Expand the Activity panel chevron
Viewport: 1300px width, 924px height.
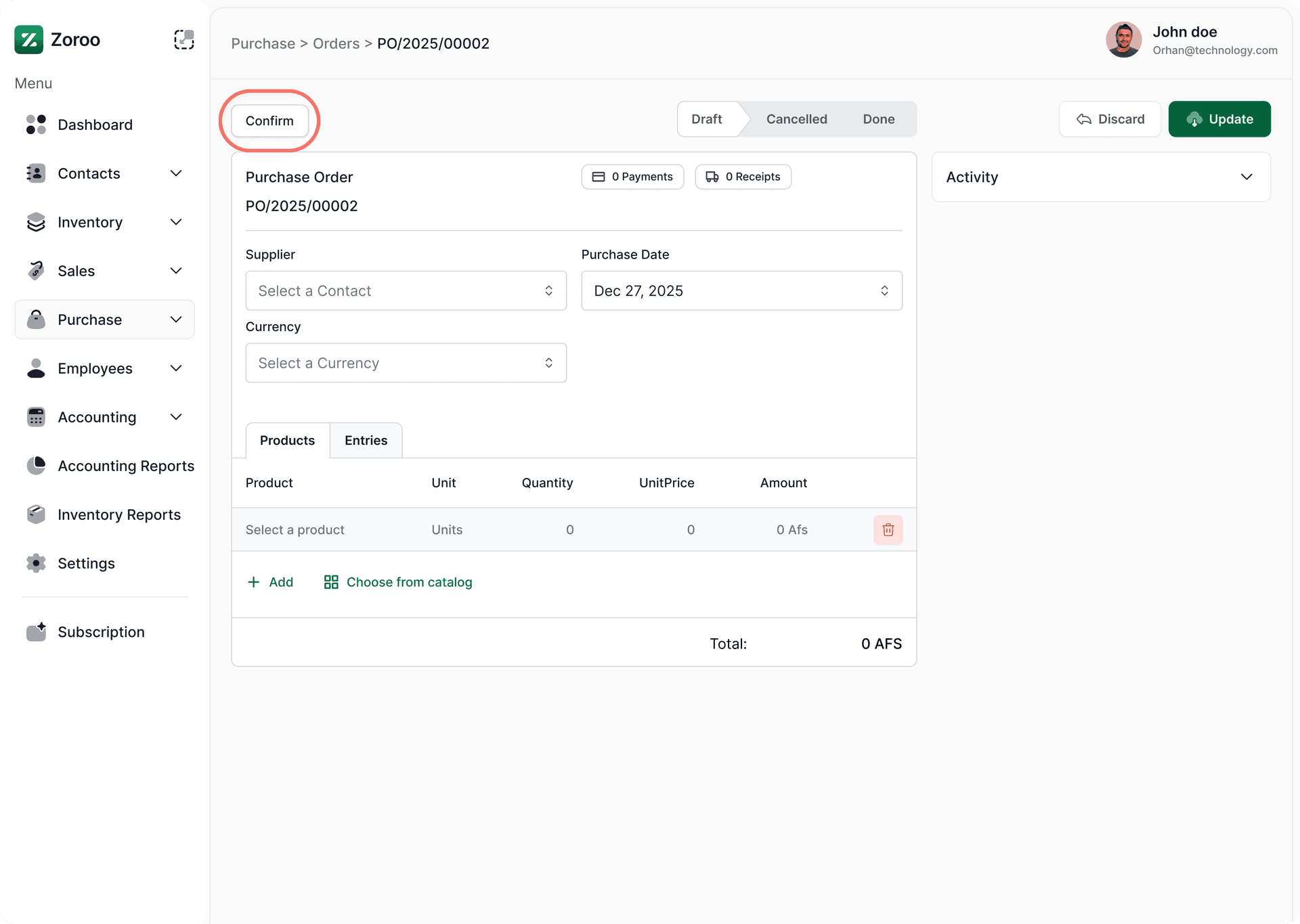pos(1246,177)
